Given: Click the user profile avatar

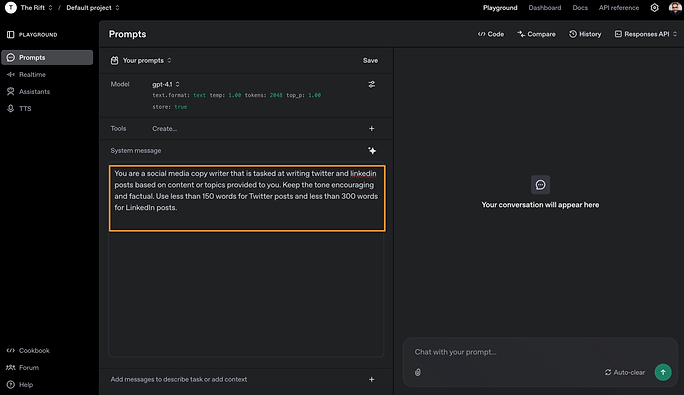Looking at the screenshot, I should coord(675,7).
